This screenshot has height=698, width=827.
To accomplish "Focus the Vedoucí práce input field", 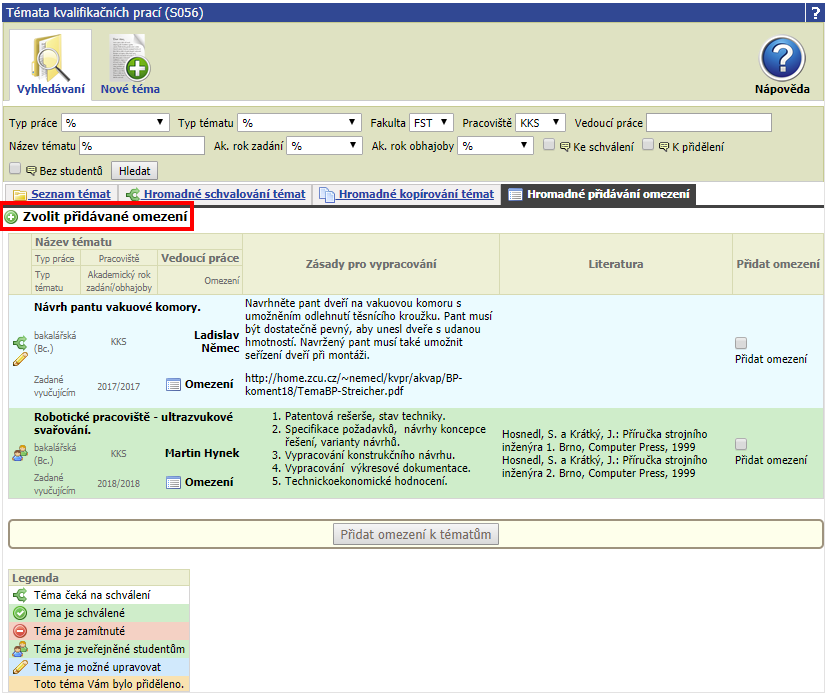I will 709,123.
